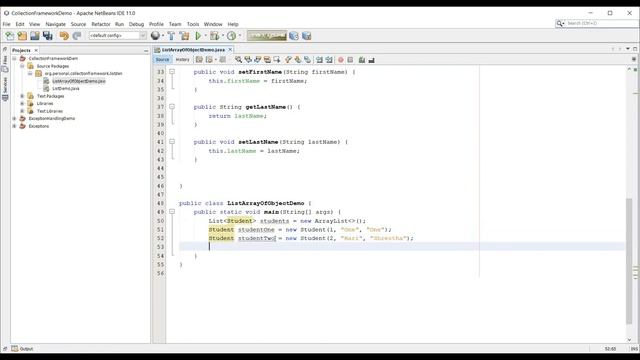Click the Find Previous Occurrence icon

(x=248, y=60)
